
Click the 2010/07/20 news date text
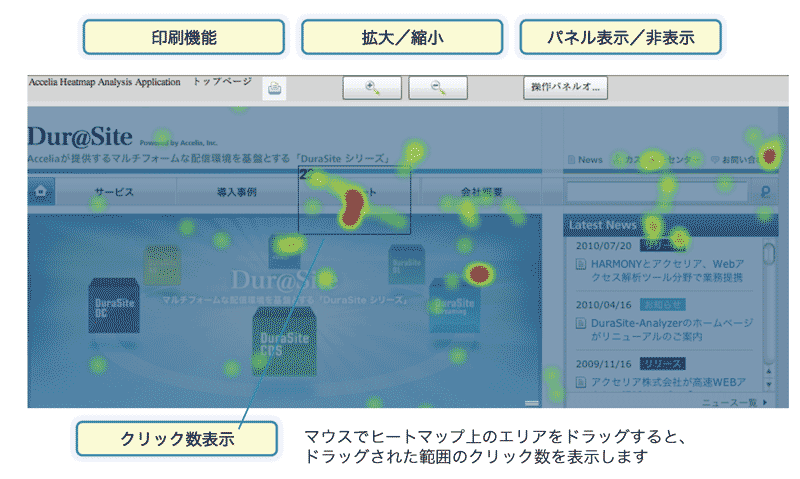tap(604, 246)
